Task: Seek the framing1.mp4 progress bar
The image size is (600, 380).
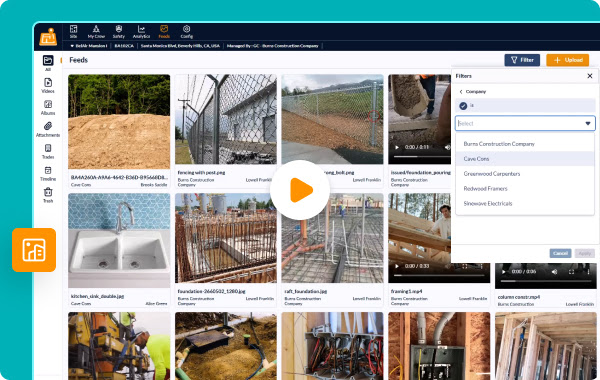Action: click(439, 275)
